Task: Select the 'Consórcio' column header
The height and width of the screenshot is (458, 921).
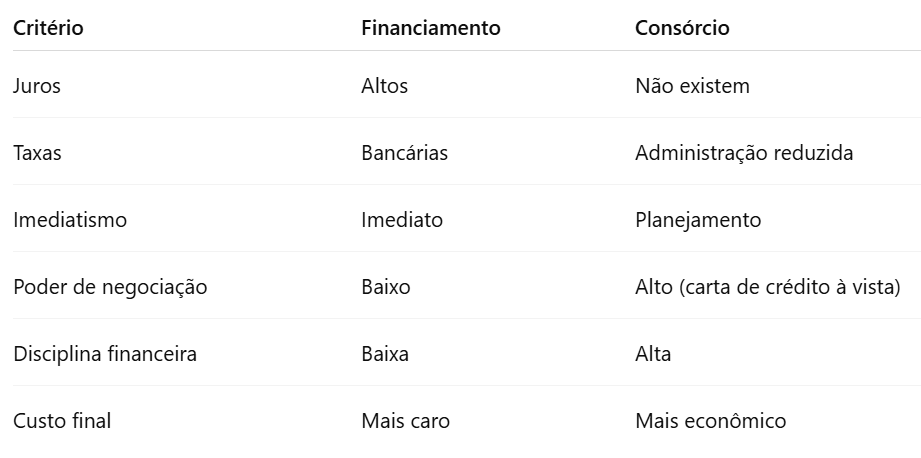Action: [682, 28]
